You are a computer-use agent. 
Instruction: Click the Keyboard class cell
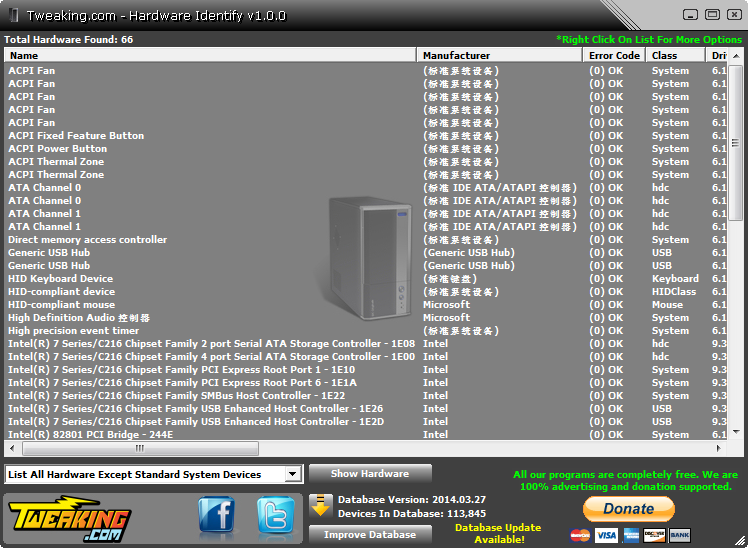click(x=675, y=279)
